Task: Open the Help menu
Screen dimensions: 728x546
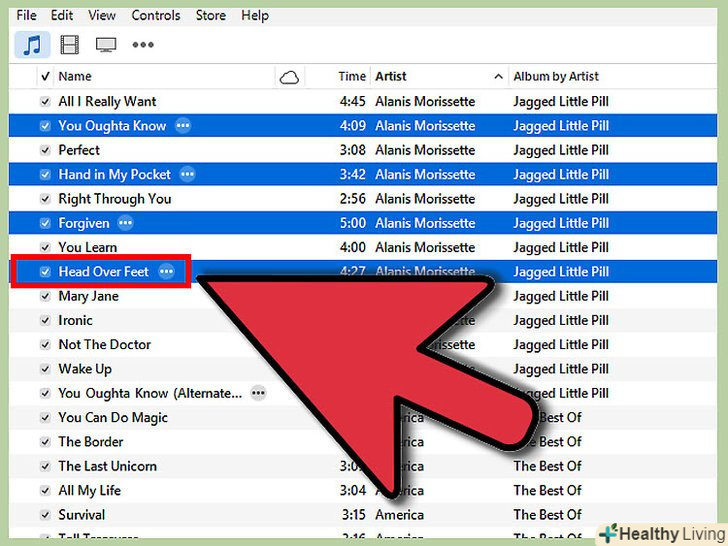Action: point(255,15)
